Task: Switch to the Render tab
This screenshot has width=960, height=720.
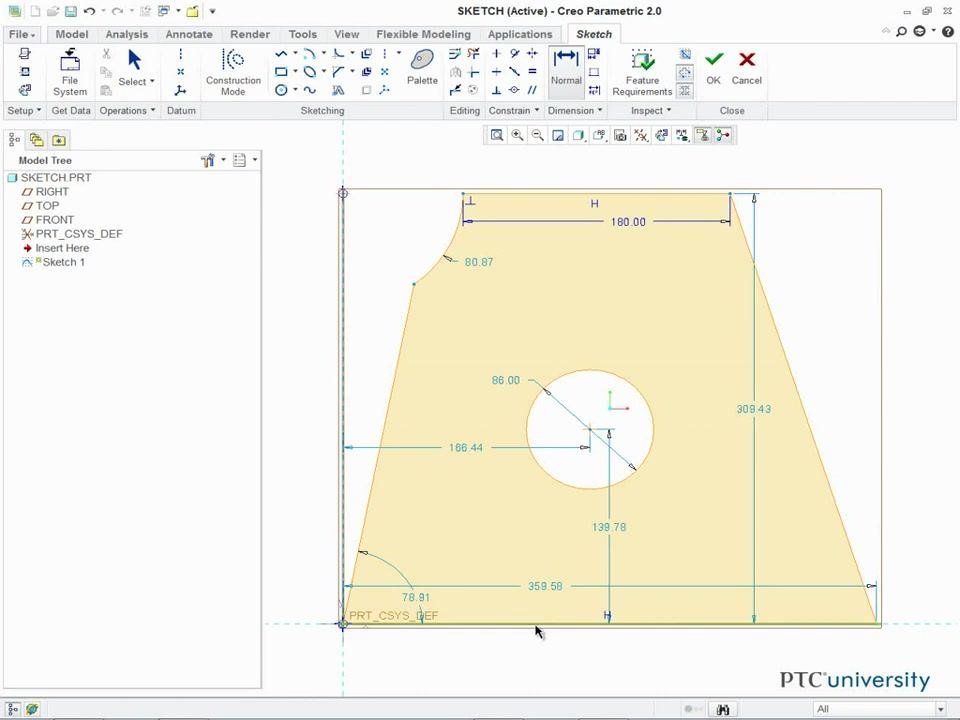Action: click(x=250, y=34)
